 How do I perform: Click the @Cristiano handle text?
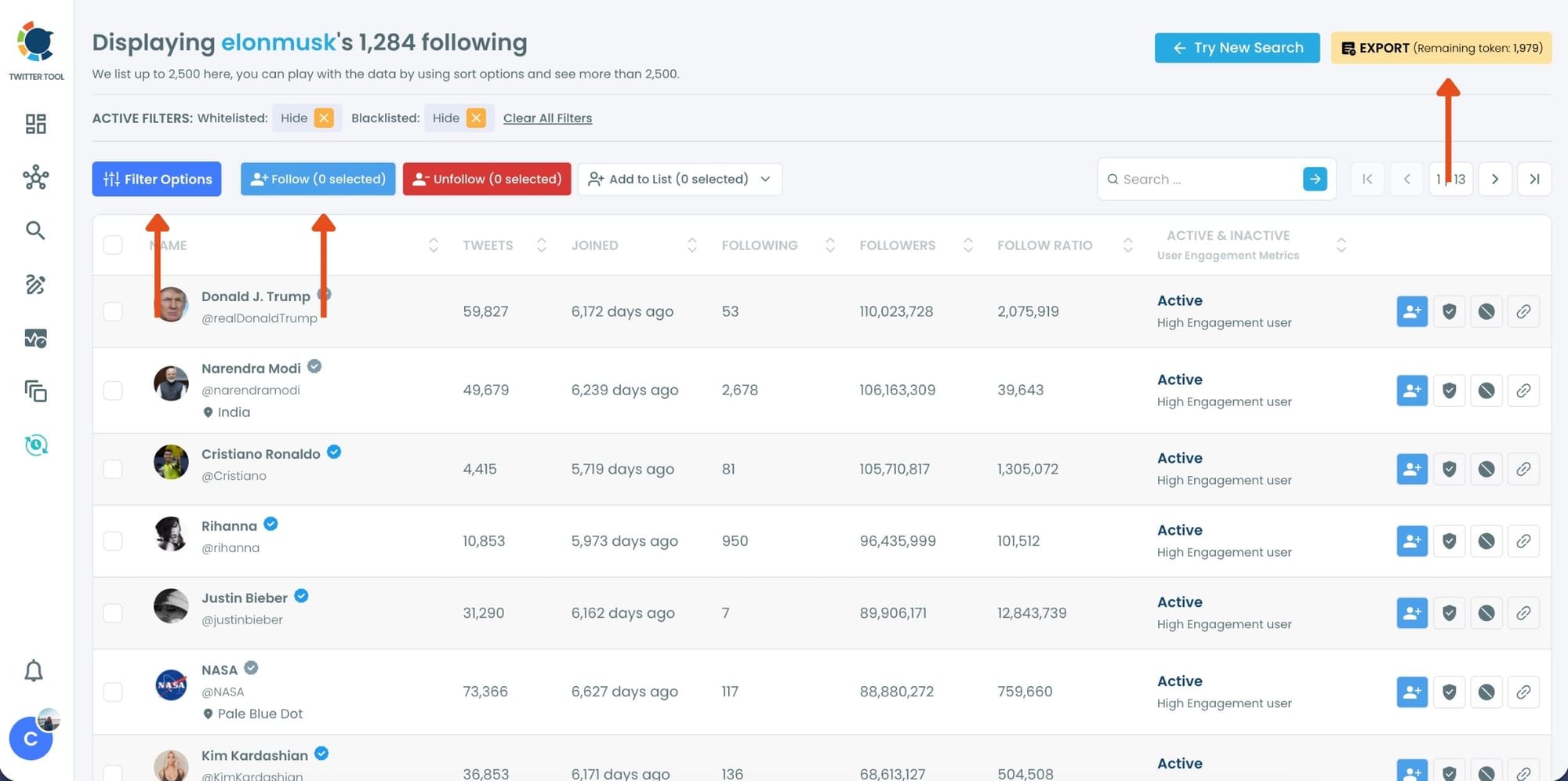tap(234, 476)
